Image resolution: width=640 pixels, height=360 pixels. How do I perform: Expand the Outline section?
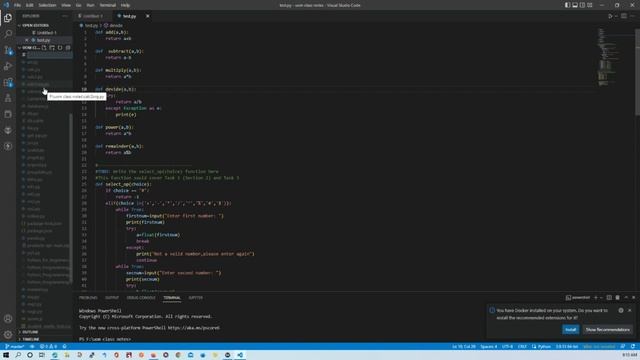[x=30, y=332]
